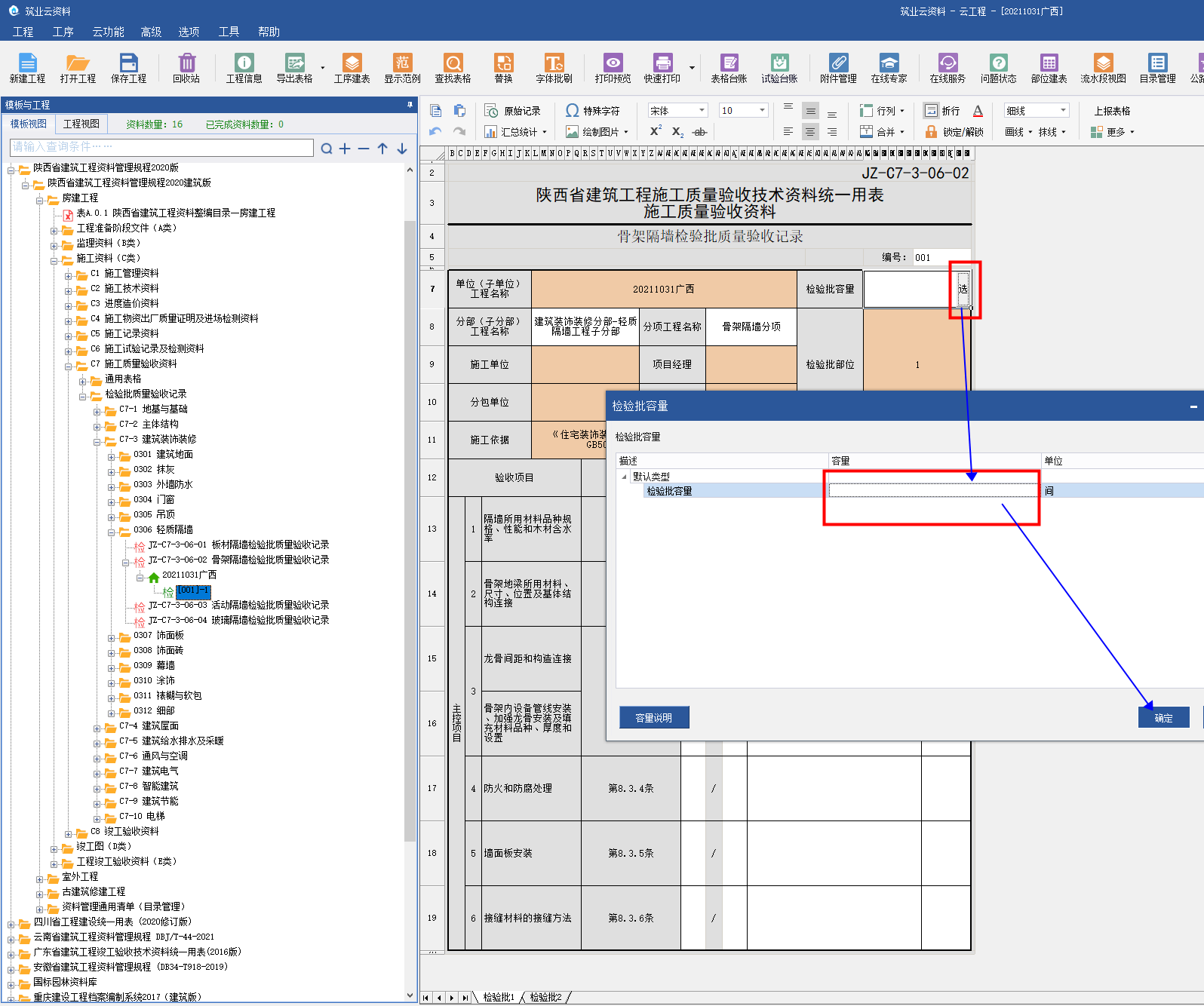
Task: Click 特殊字符 button
Action: pos(593,111)
